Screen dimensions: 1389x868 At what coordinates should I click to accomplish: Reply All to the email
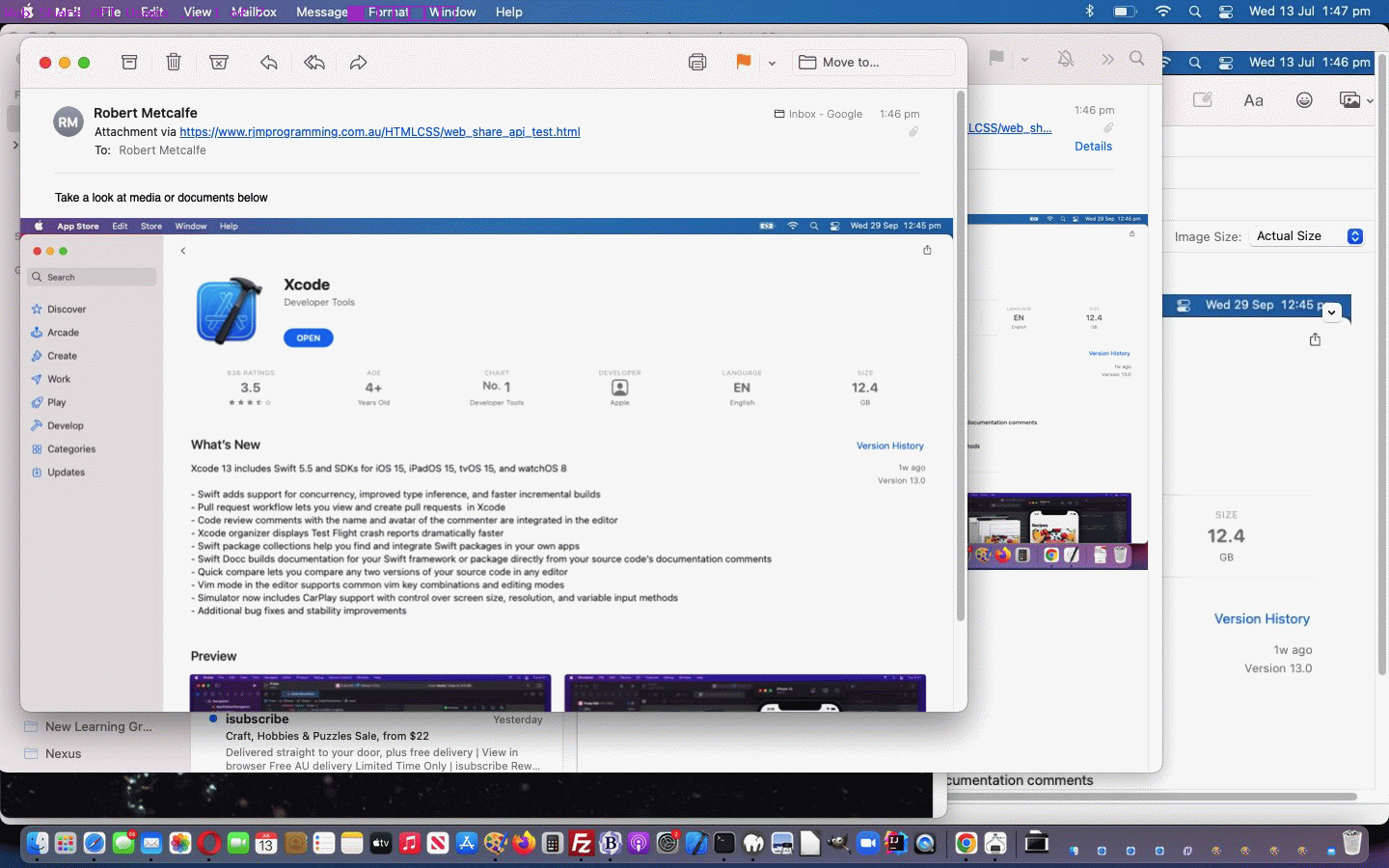(313, 62)
